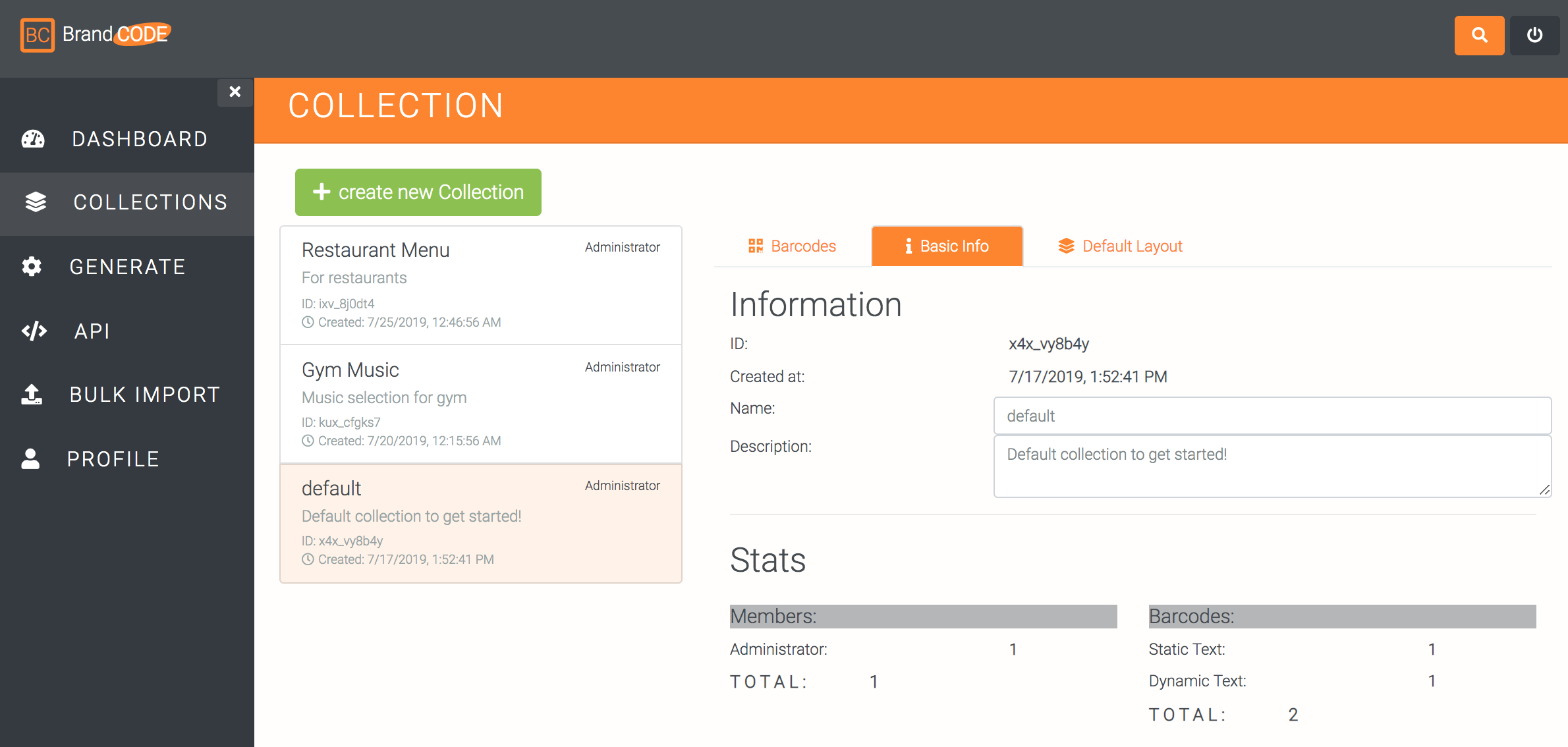Click 'For restaurants' description text

coord(354,278)
